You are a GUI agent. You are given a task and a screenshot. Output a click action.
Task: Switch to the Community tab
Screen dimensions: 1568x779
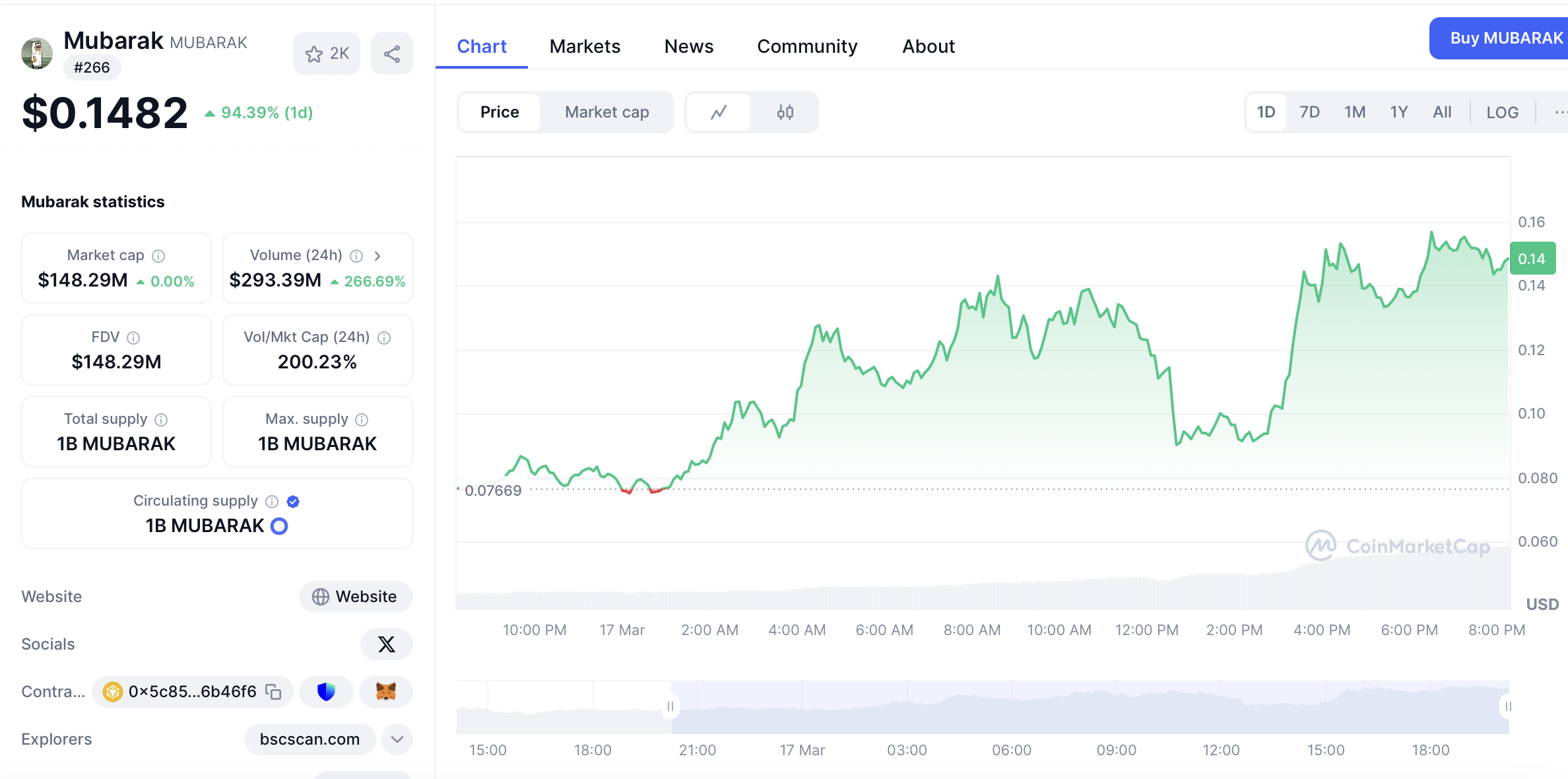point(806,46)
